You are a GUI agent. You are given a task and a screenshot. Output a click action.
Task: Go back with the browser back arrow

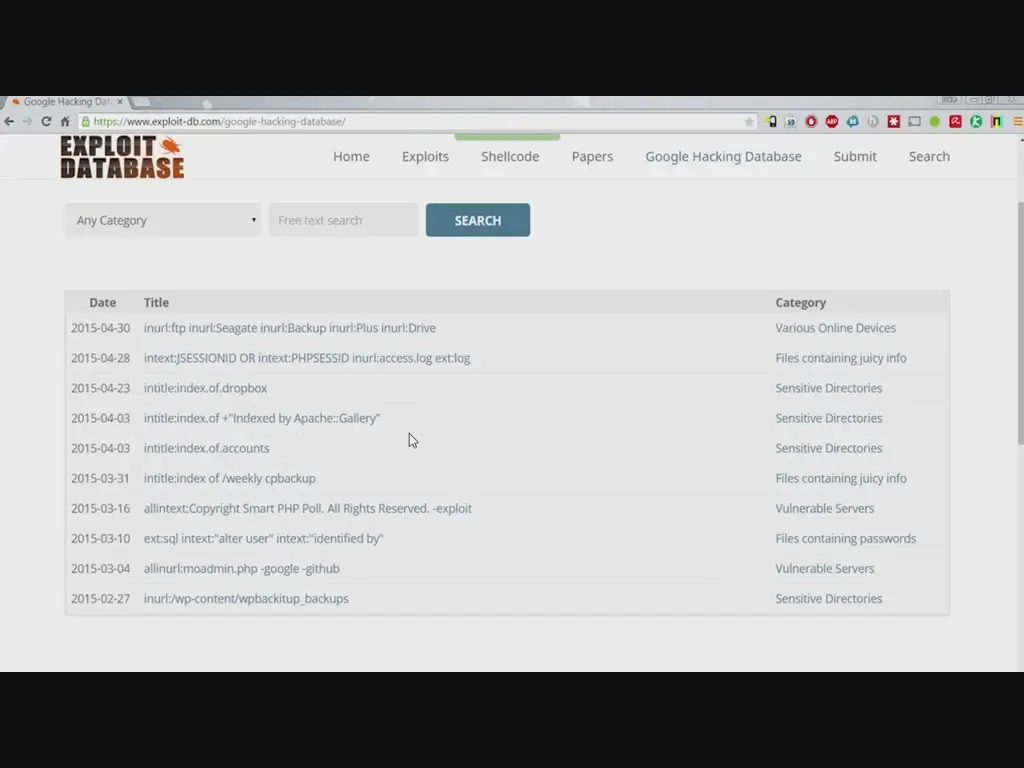[x=9, y=121]
